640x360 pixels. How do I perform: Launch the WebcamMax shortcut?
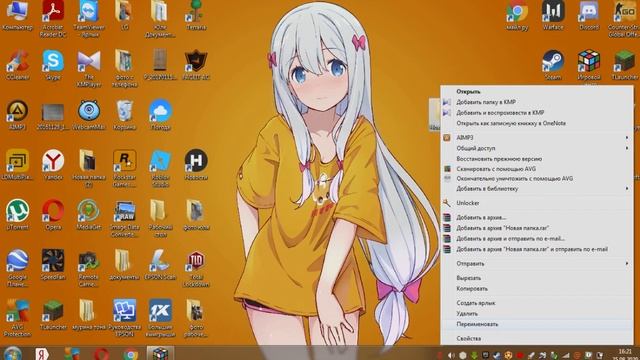[89, 115]
